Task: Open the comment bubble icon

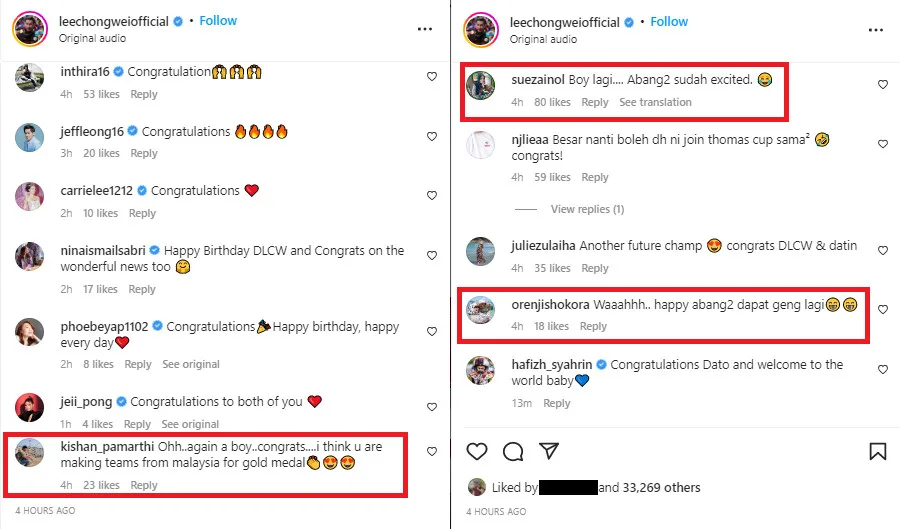Action: point(513,451)
